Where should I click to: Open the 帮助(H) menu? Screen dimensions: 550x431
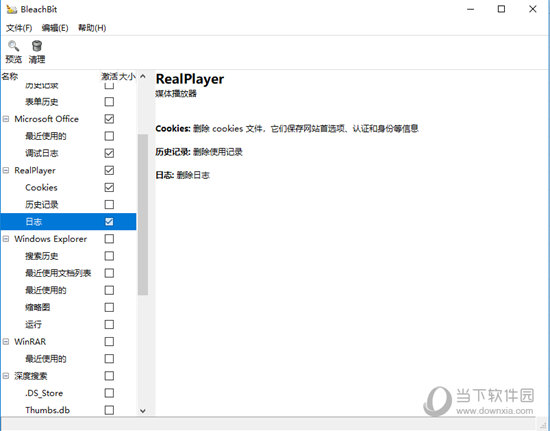point(92,28)
